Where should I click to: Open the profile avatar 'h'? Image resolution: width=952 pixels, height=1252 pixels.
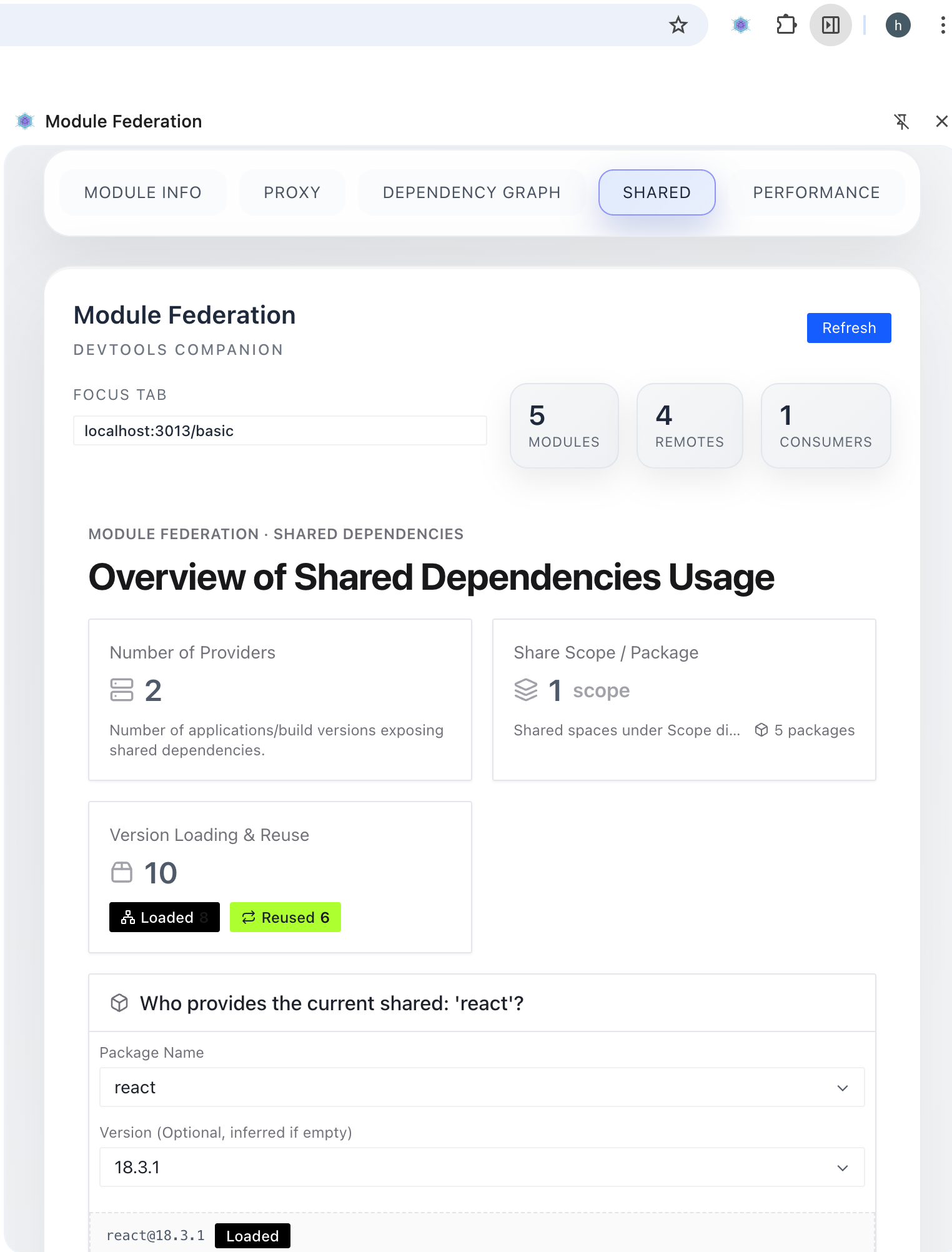(x=898, y=25)
